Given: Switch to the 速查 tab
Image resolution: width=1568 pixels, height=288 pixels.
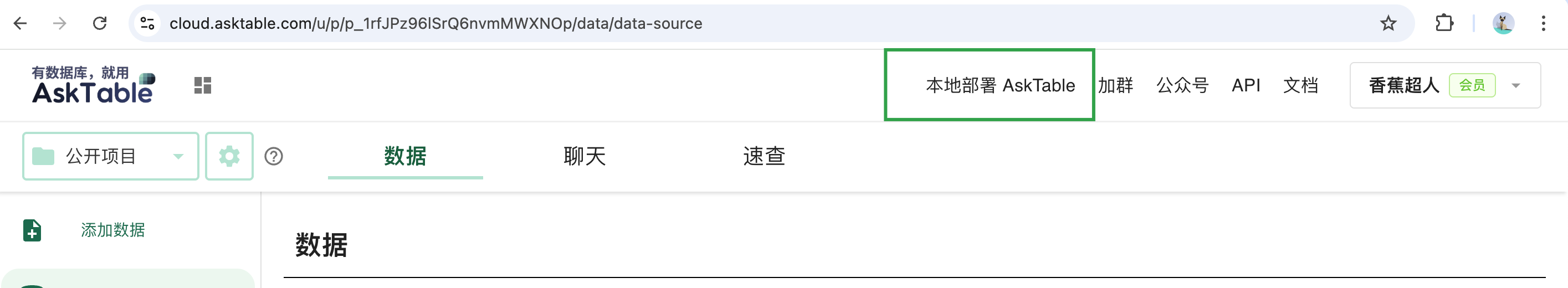Looking at the screenshot, I should (764, 157).
